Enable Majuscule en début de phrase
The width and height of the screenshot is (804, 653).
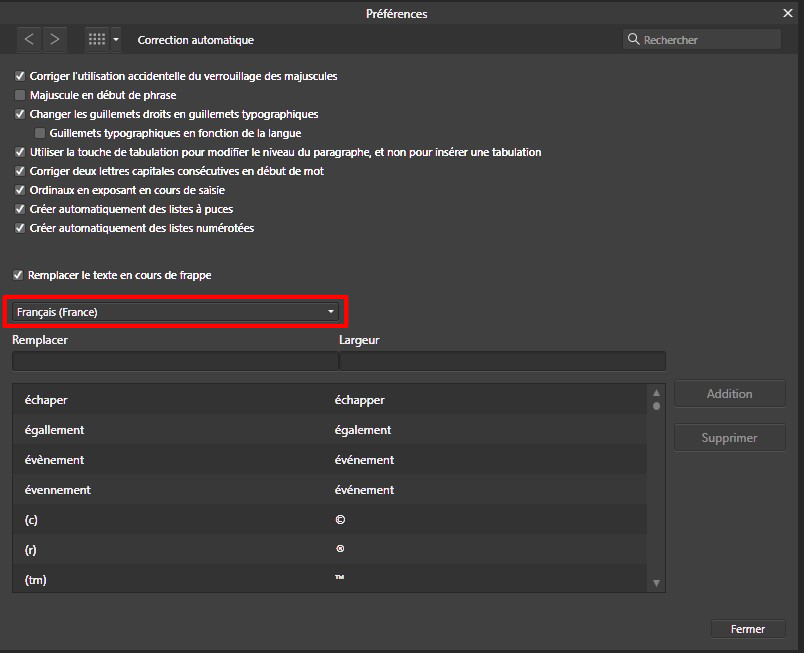click(20, 95)
